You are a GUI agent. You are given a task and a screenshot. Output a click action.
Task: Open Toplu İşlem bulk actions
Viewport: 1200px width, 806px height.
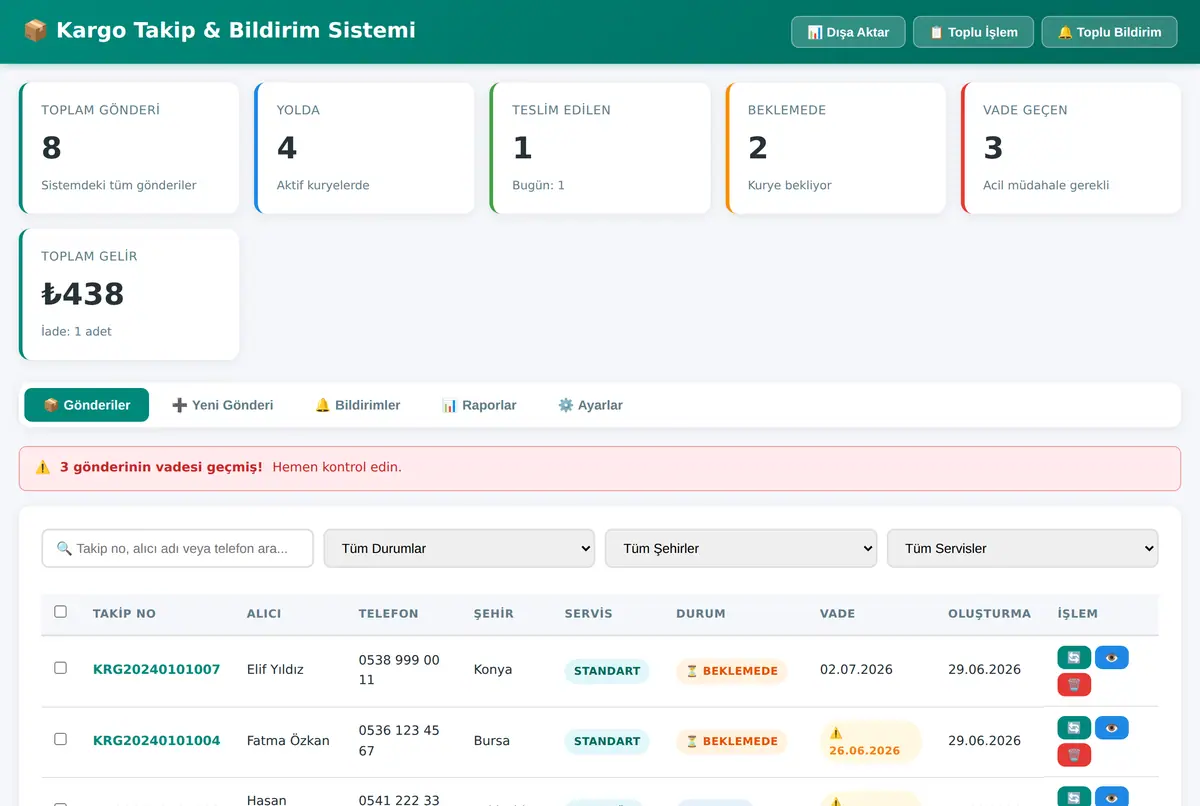coord(973,32)
